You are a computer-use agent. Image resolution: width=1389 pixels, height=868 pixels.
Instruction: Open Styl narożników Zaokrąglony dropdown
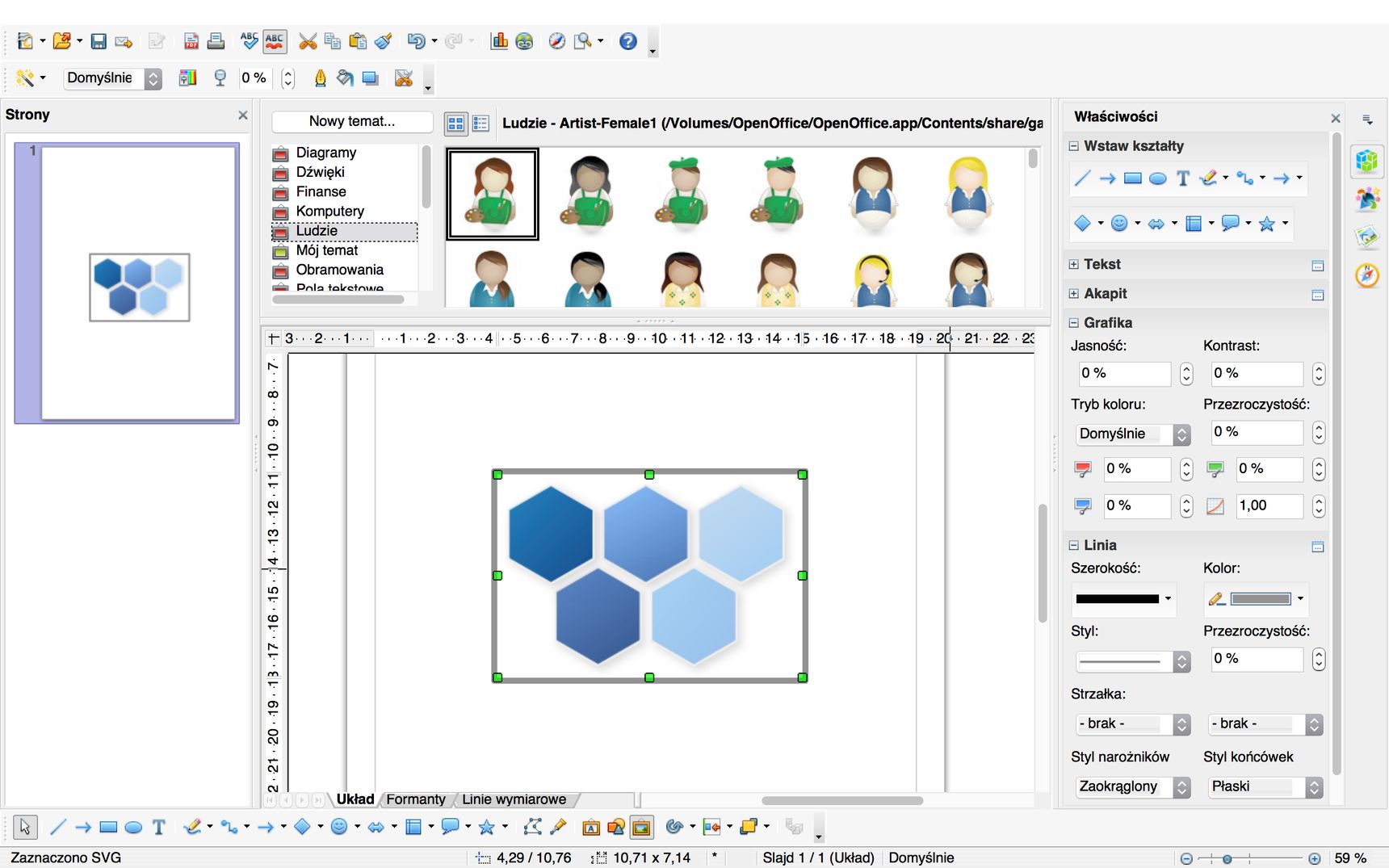point(1133,786)
